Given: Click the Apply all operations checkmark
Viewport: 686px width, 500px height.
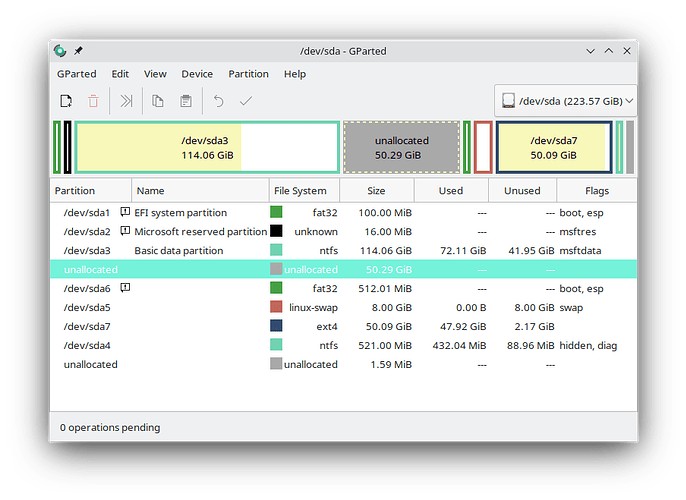Looking at the screenshot, I should 246,101.
